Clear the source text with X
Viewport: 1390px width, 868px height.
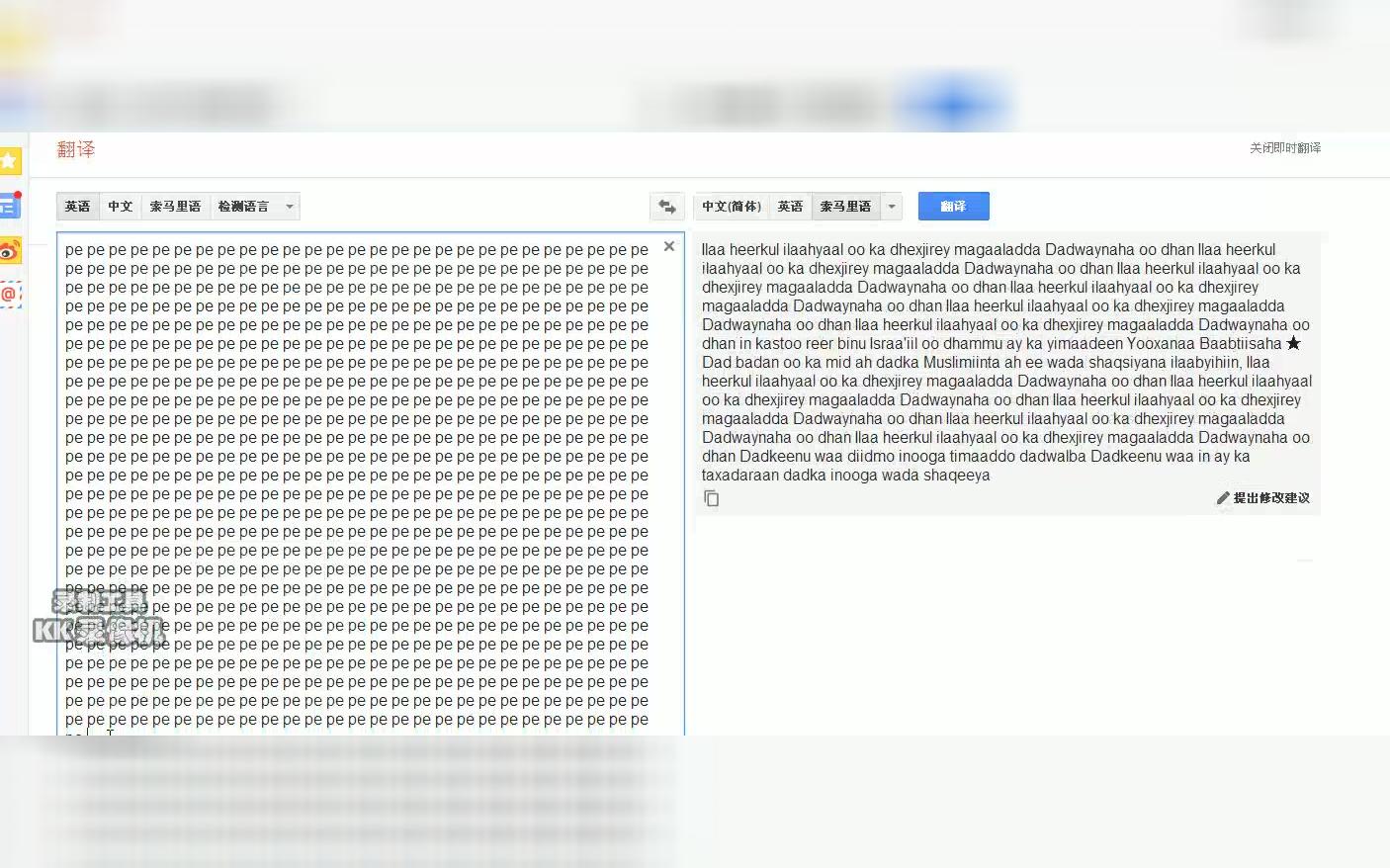[x=669, y=246]
